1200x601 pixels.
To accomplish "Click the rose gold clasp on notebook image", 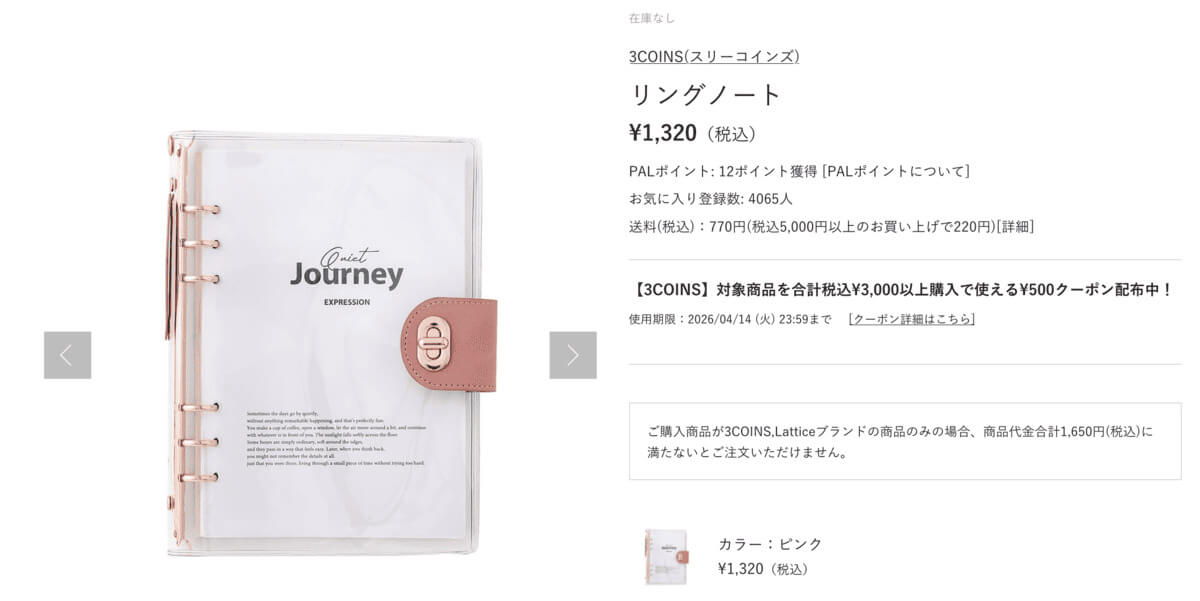I will [x=438, y=343].
